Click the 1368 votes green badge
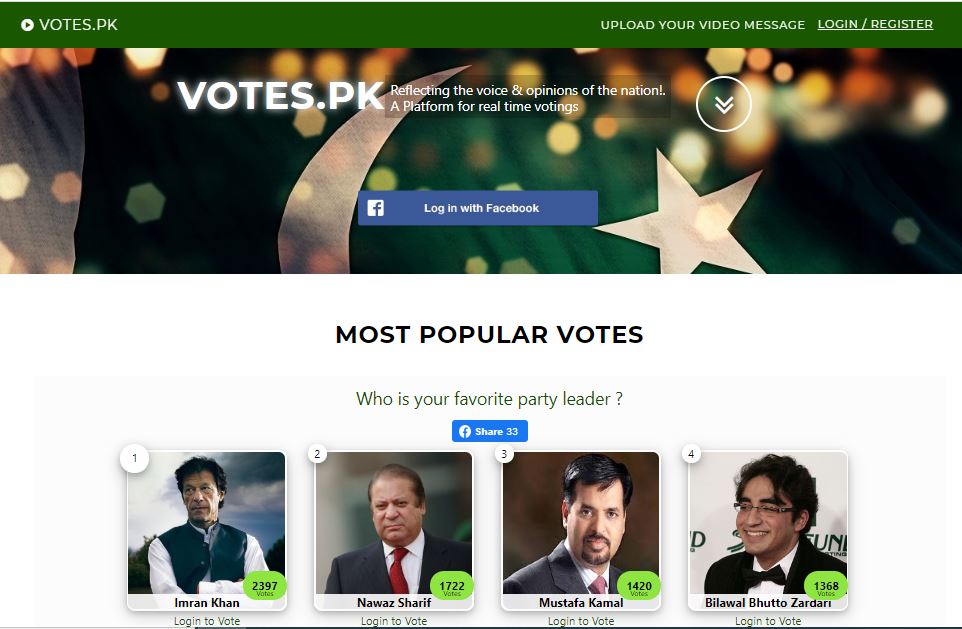This screenshot has height=629, width=962. (x=826, y=587)
